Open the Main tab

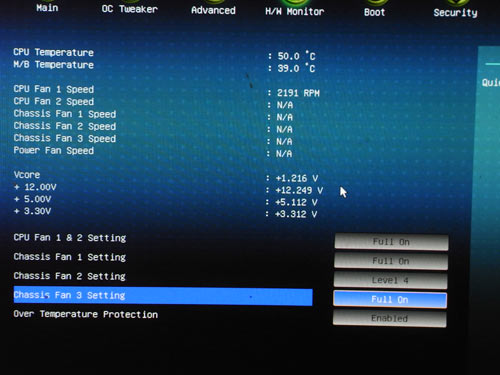pyautogui.click(x=47, y=8)
